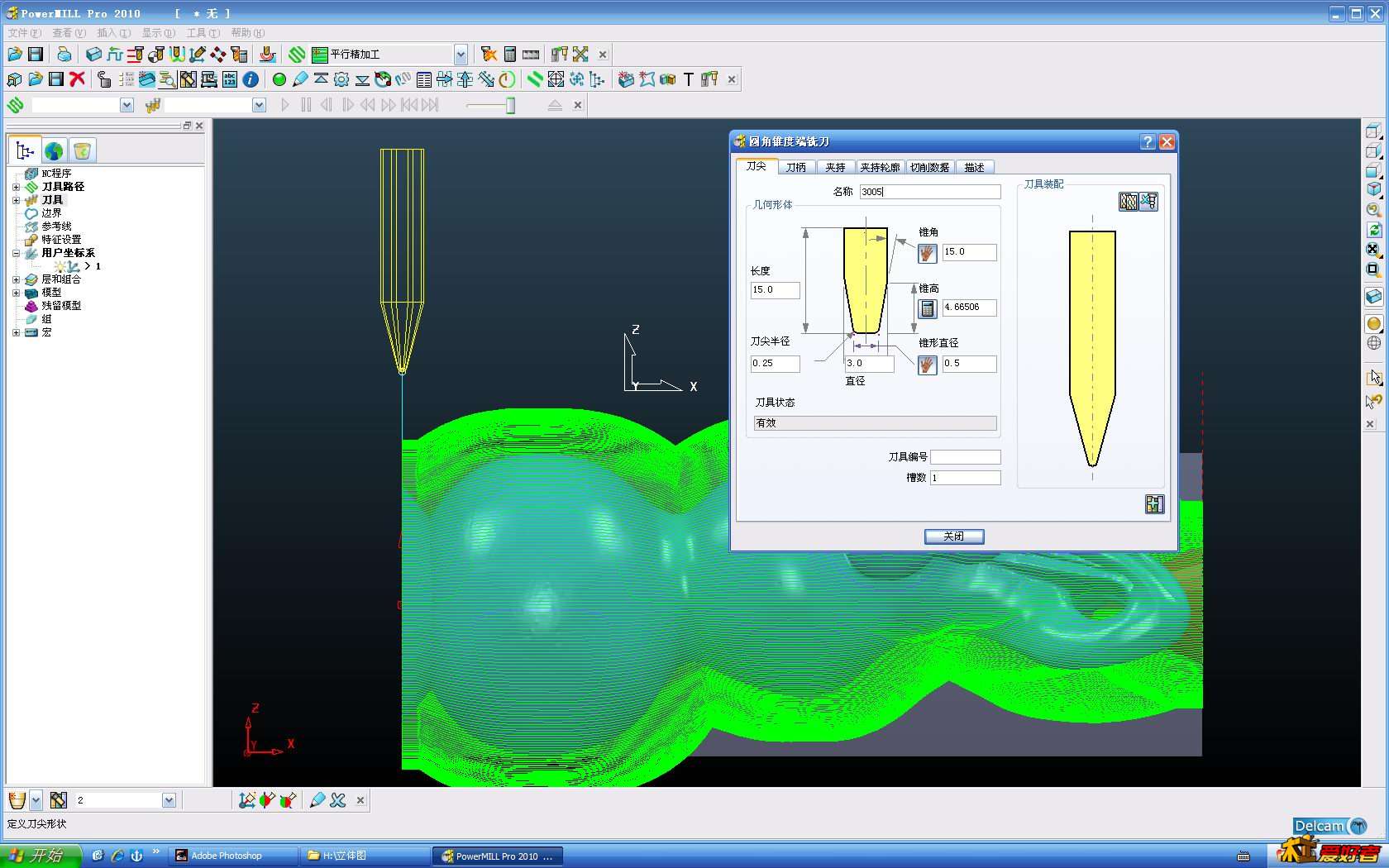Click the Save Project floppy icon
This screenshot has width=1389, height=868.
36,55
